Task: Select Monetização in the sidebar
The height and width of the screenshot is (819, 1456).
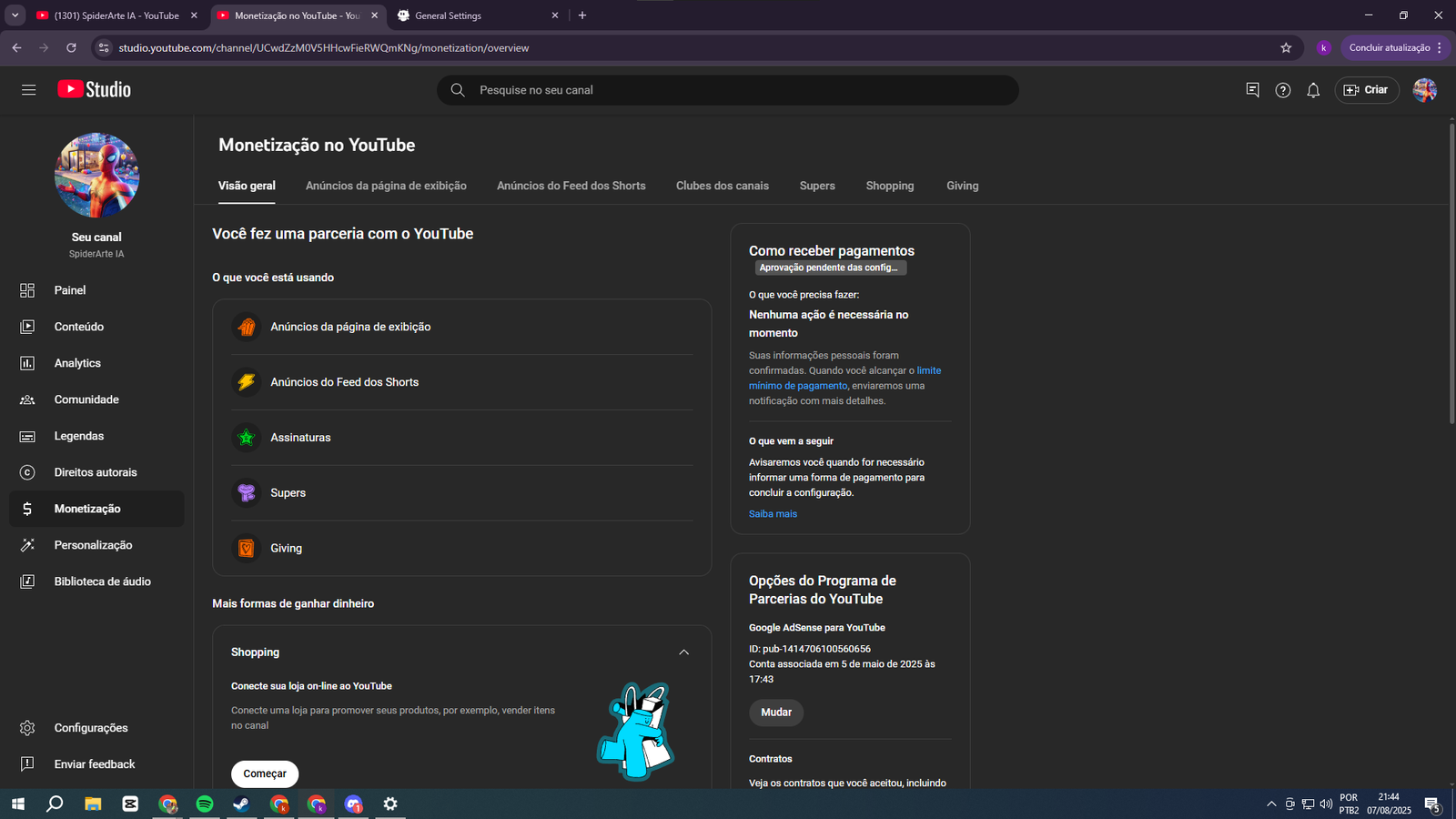Action: tap(96, 509)
